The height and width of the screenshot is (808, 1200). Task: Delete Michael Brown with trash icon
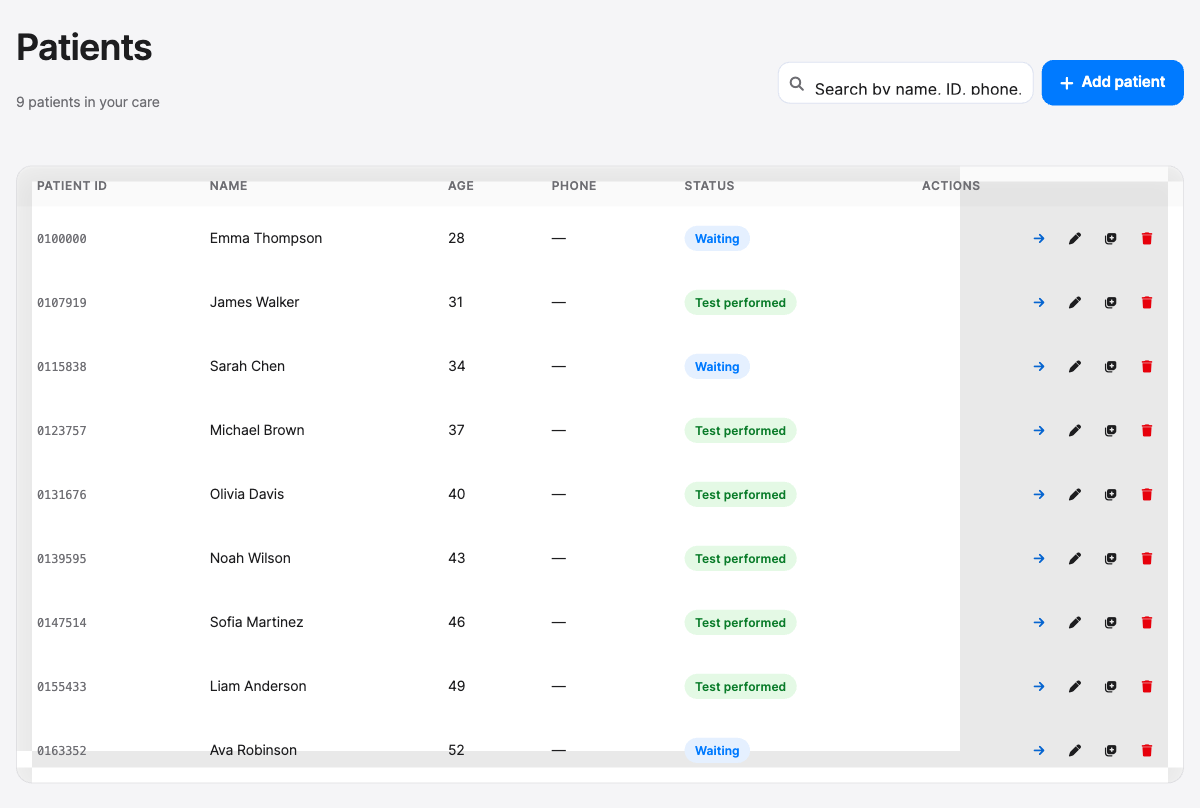click(x=1147, y=431)
